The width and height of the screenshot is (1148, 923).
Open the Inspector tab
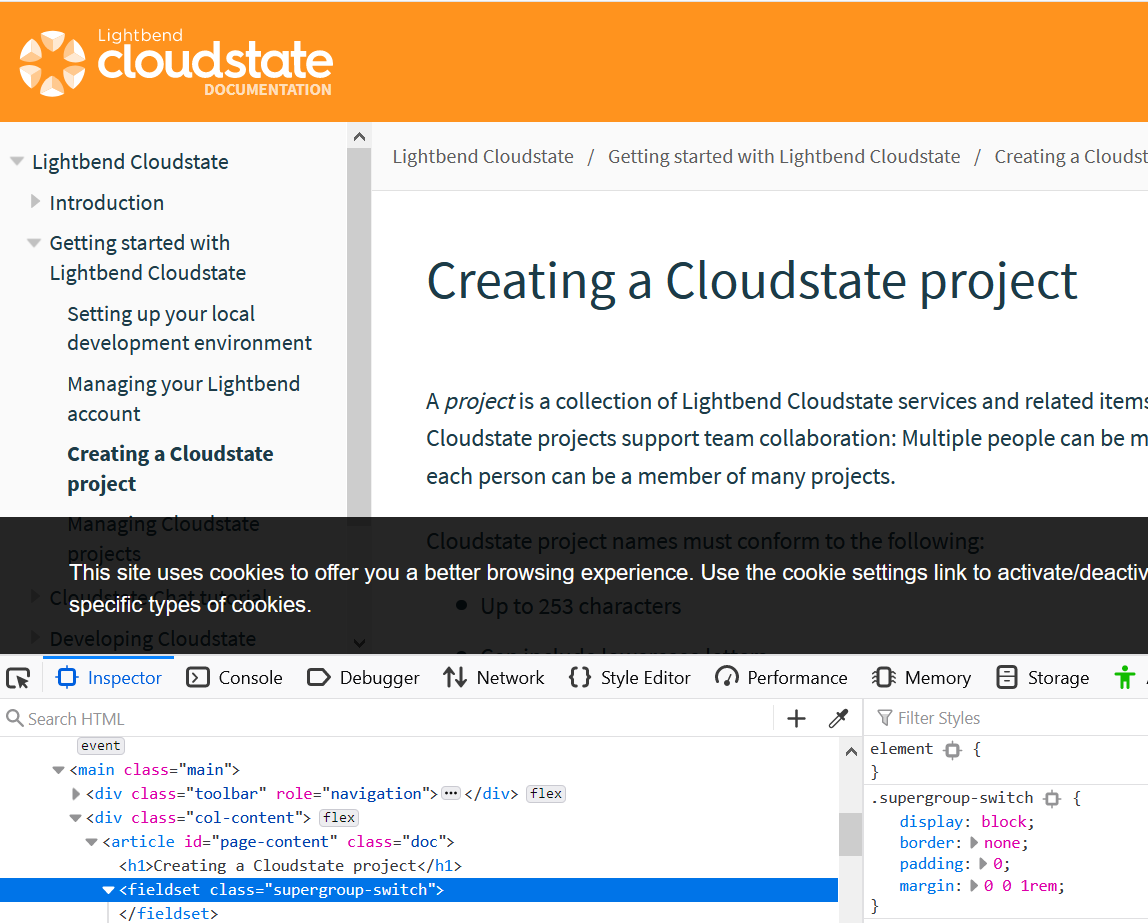point(109,678)
